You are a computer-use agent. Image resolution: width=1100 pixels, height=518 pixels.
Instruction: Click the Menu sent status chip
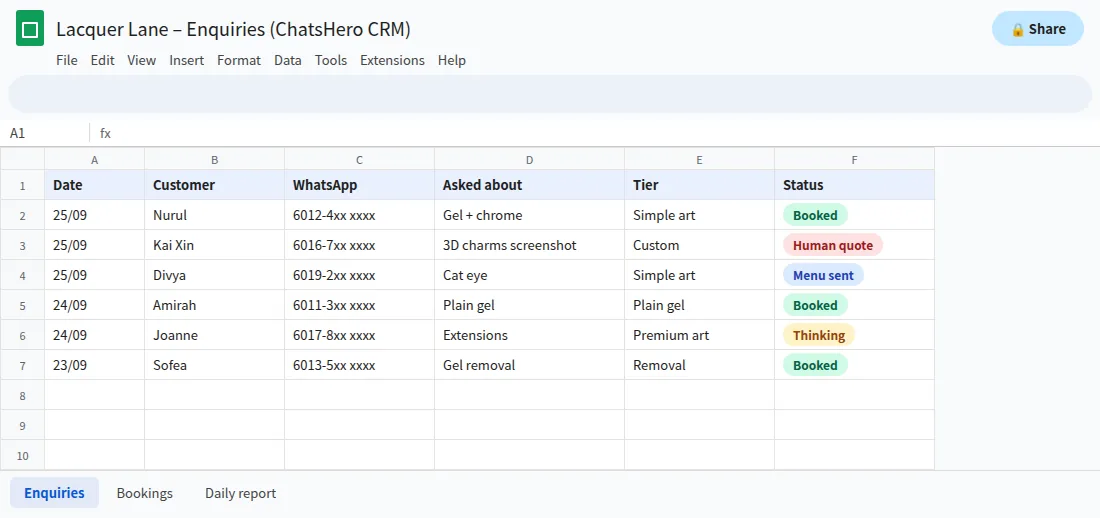coord(824,275)
